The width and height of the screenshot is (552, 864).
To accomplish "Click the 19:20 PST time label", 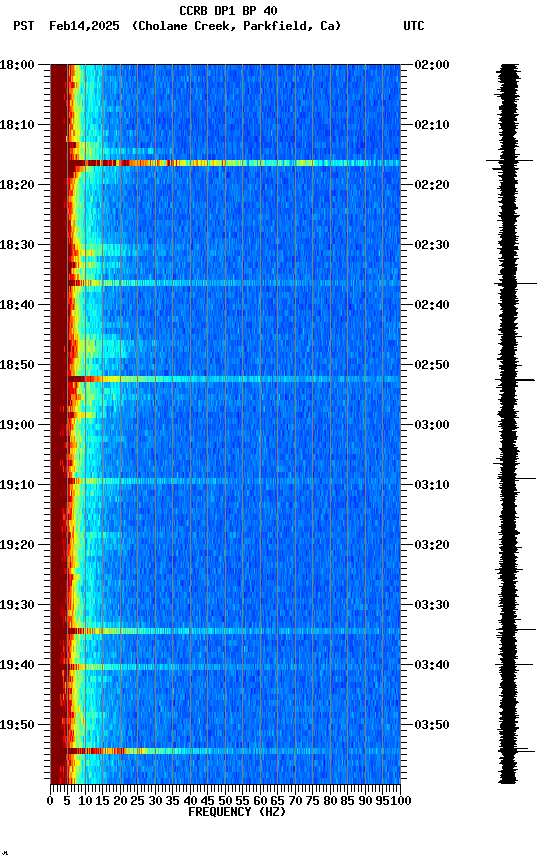I will point(17,545).
